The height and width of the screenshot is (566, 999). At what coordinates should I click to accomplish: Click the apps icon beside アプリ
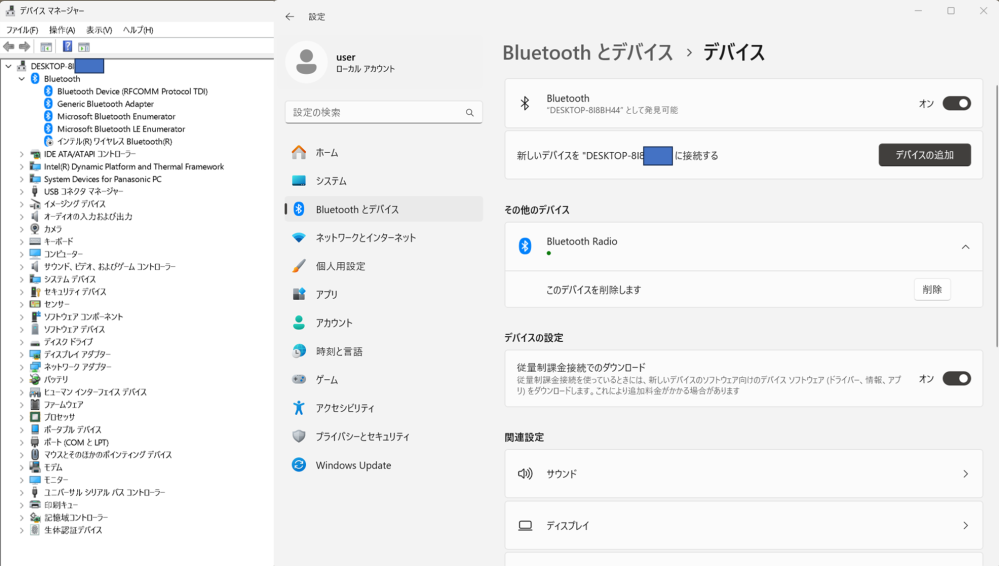(299, 294)
